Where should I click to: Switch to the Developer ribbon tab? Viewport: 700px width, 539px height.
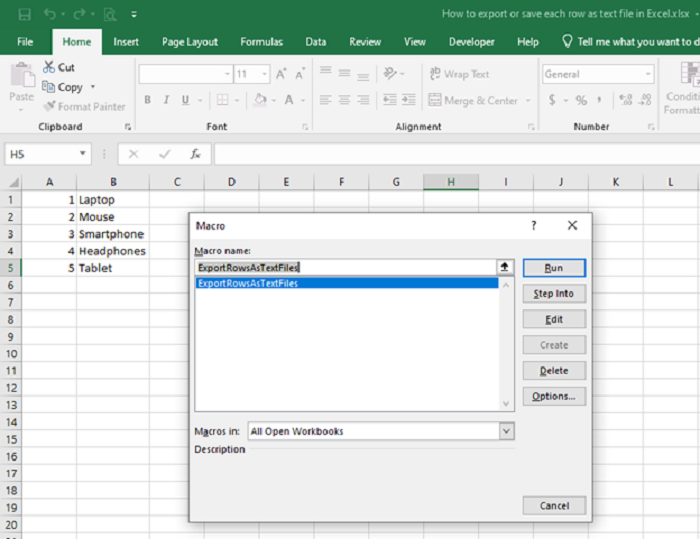coord(471,42)
